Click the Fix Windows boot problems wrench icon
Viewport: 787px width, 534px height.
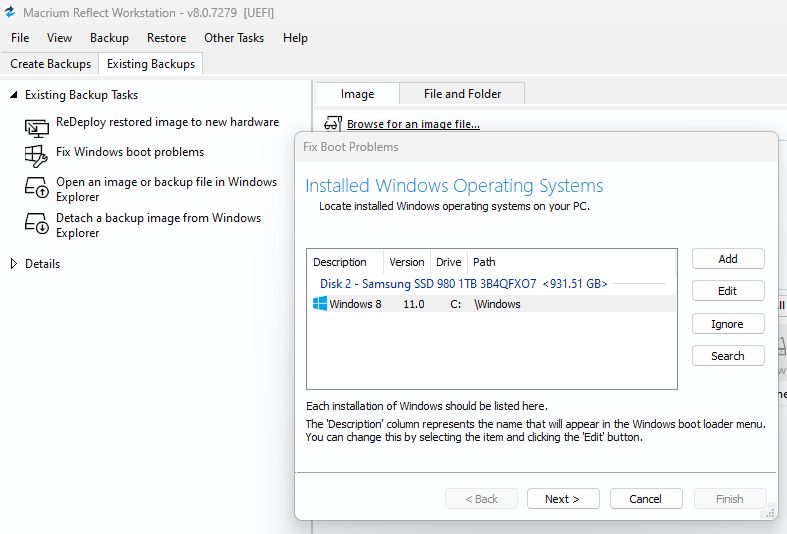tap(36, 156)
